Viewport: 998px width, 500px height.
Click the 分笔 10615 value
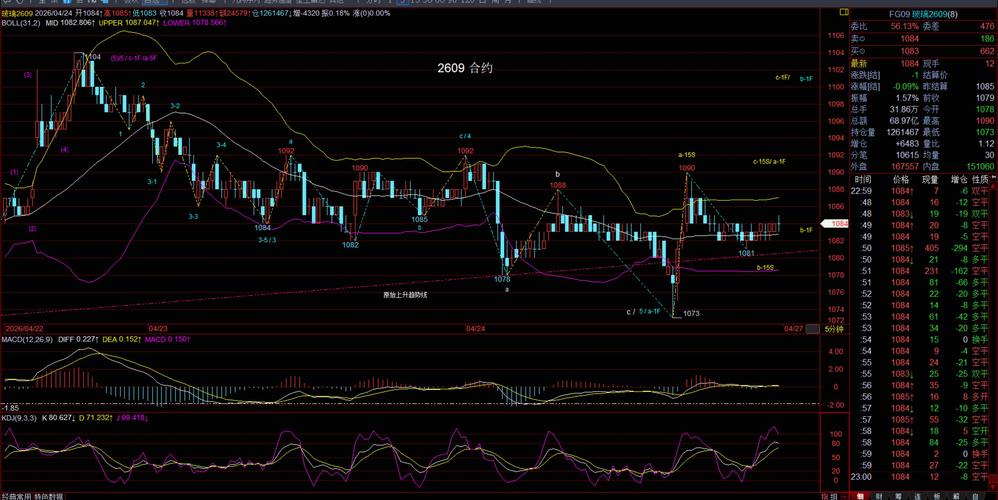(x=908, y=155)
